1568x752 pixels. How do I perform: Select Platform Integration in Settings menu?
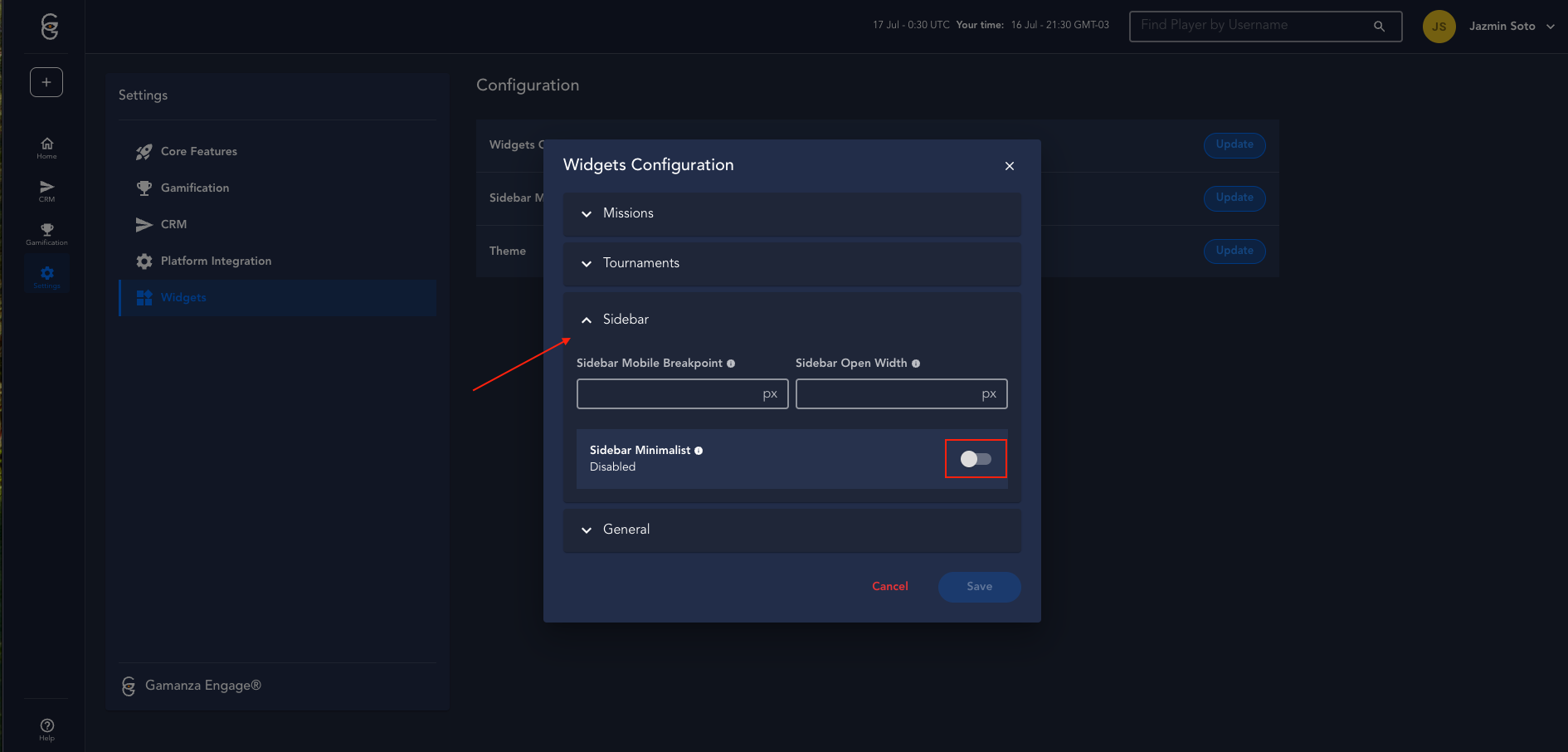click(x=216, y=261)
